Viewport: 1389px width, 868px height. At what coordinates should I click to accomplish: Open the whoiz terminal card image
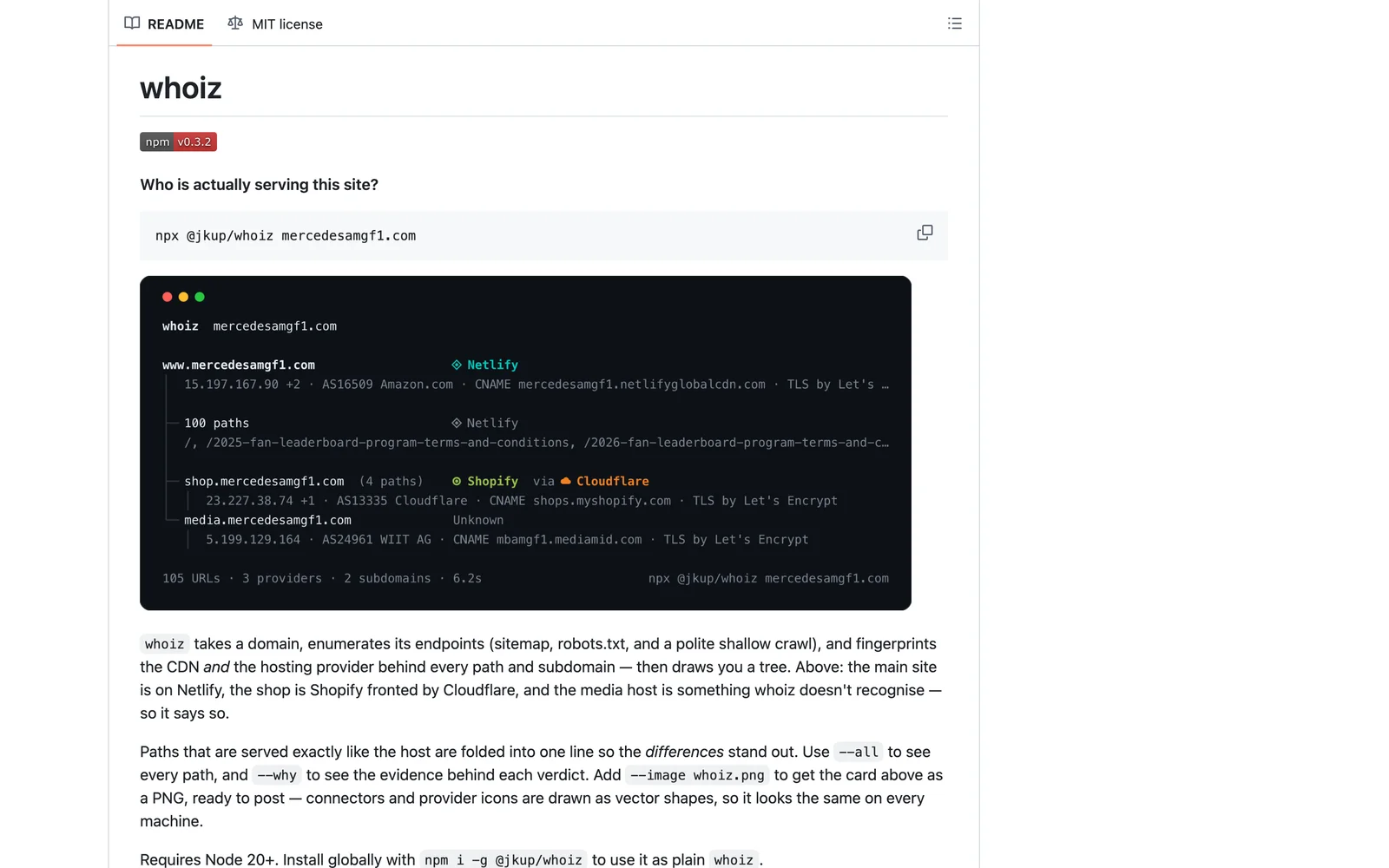[525, 443]
